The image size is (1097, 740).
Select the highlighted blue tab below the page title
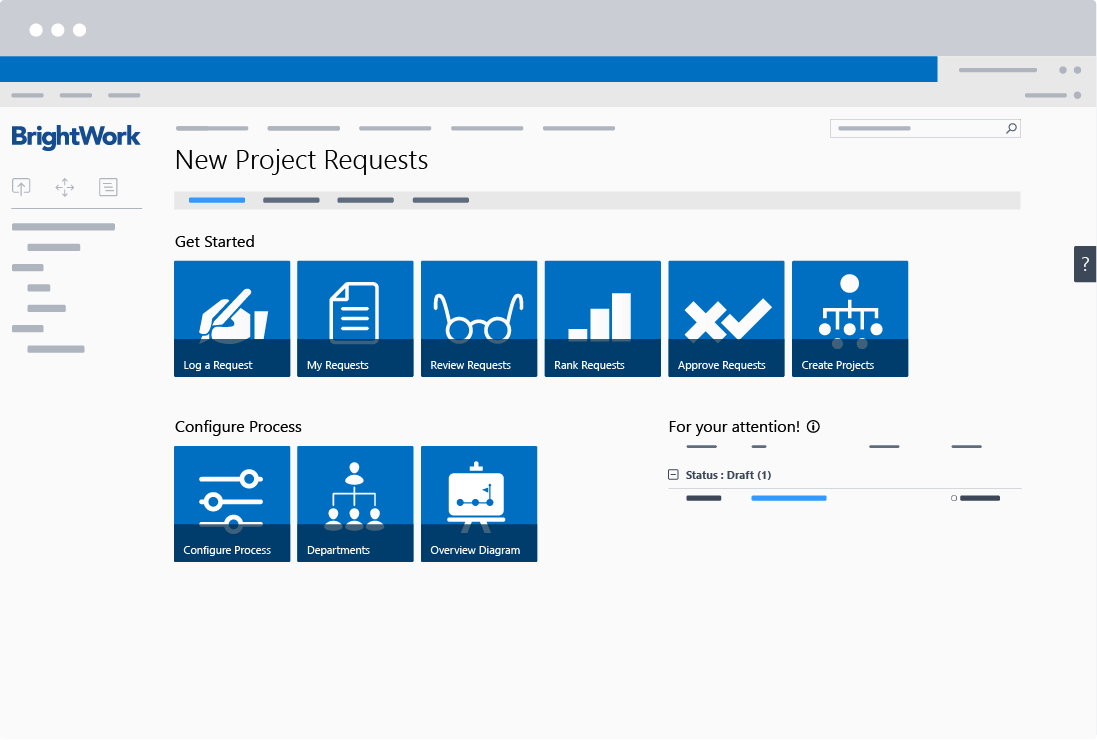pyautogui.click(x=216, y=200)
